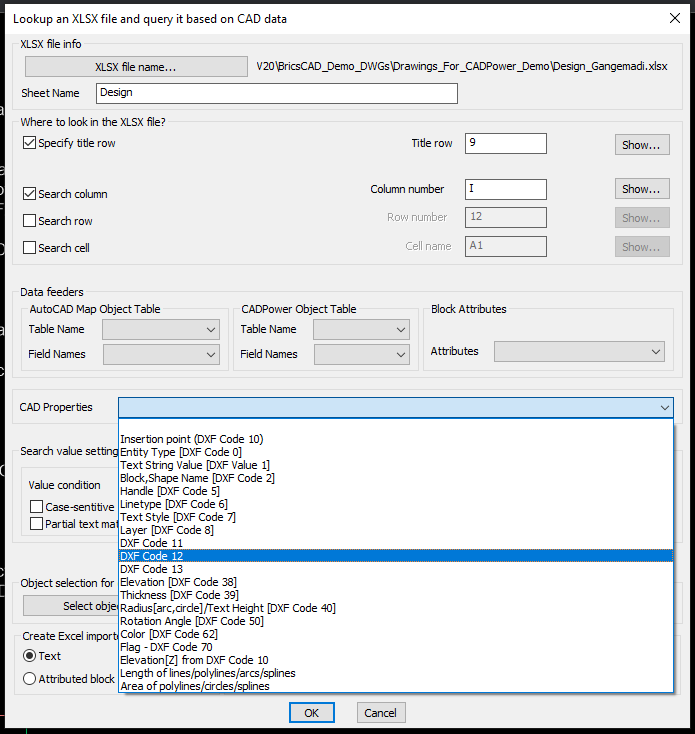Enable the Search cell checkbox
The height and width of the screenshot is (734, 695).
[x=29, y=248]
